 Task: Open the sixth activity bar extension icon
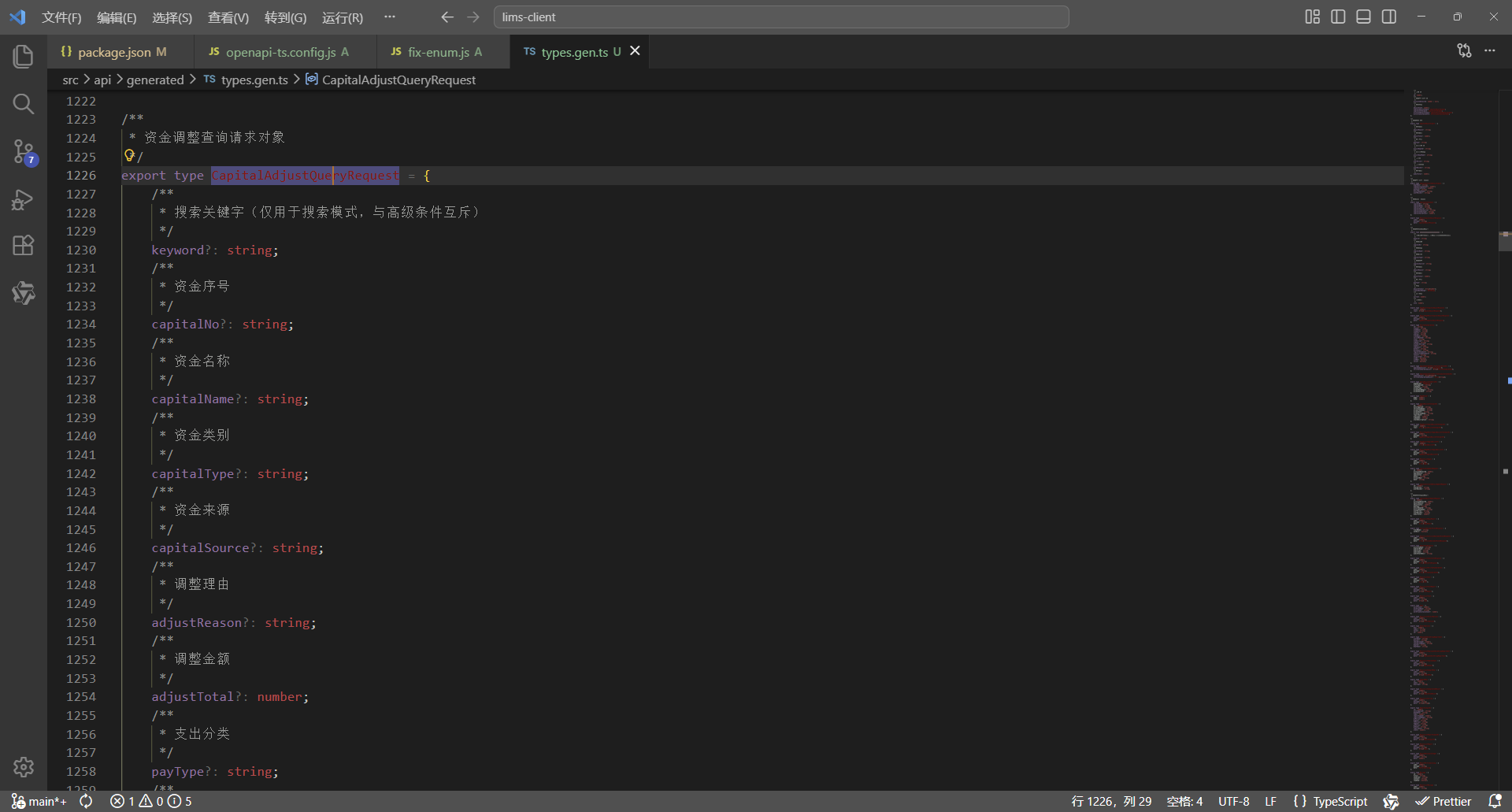(24, 293)
